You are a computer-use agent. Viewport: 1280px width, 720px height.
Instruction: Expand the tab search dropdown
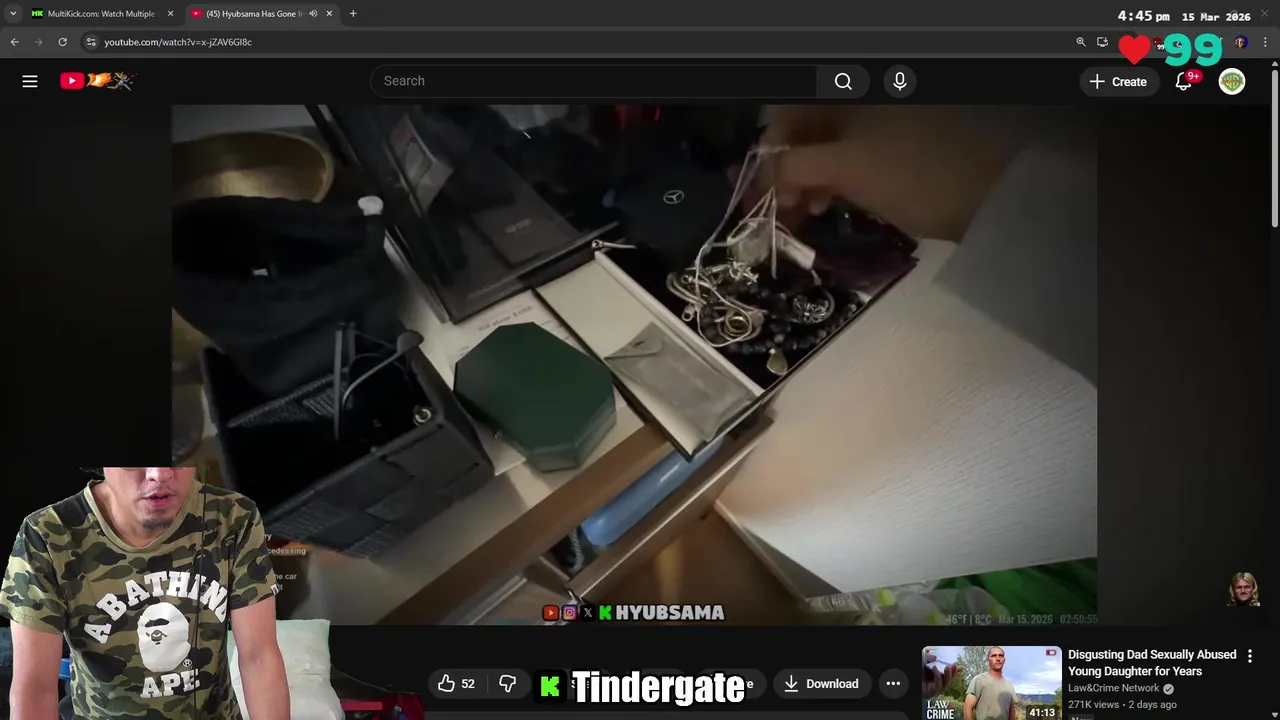[13, 14]
